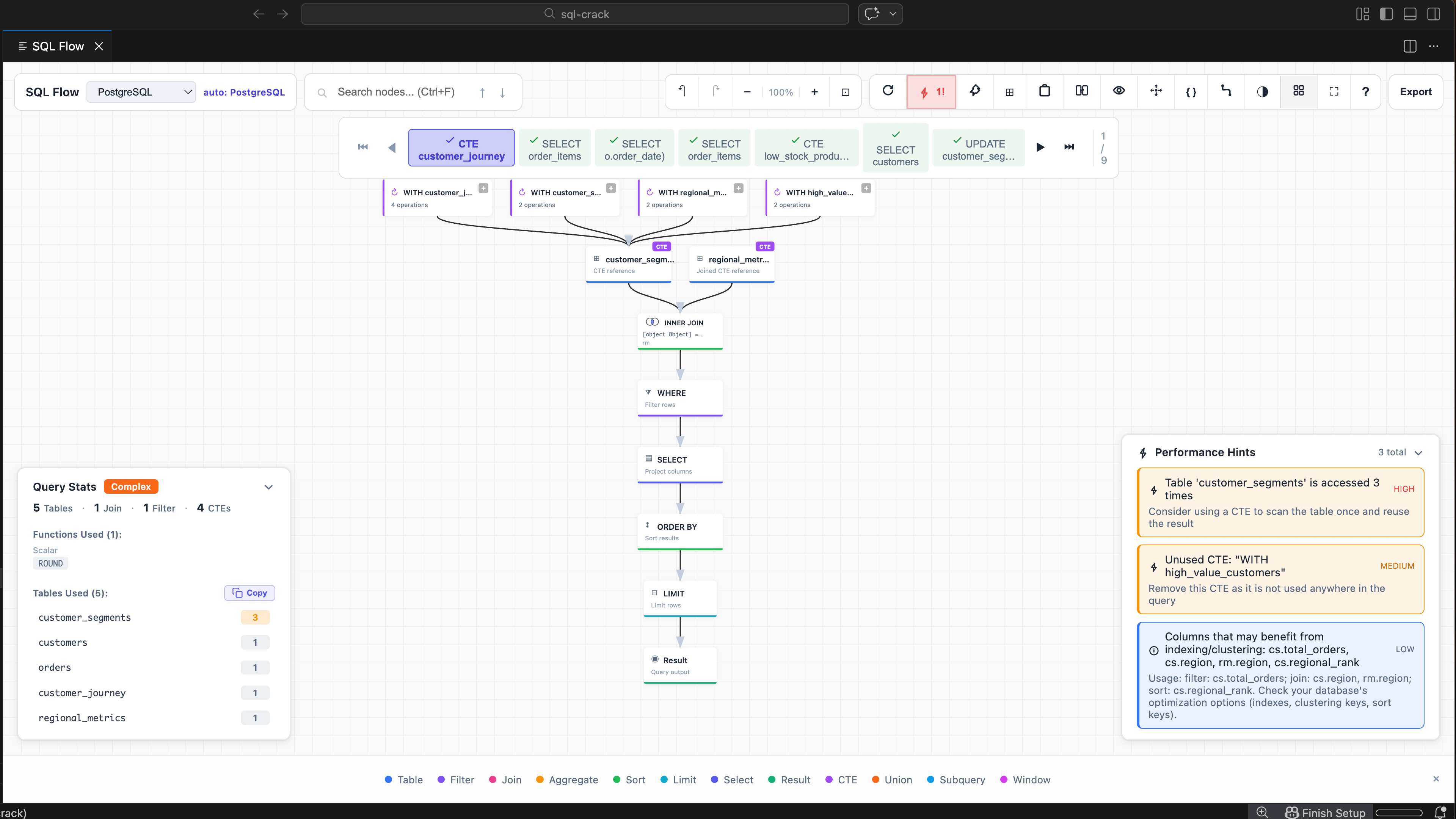Click the next query play arrow
Screen dimensions: 1456x819
coord(1040,147)
